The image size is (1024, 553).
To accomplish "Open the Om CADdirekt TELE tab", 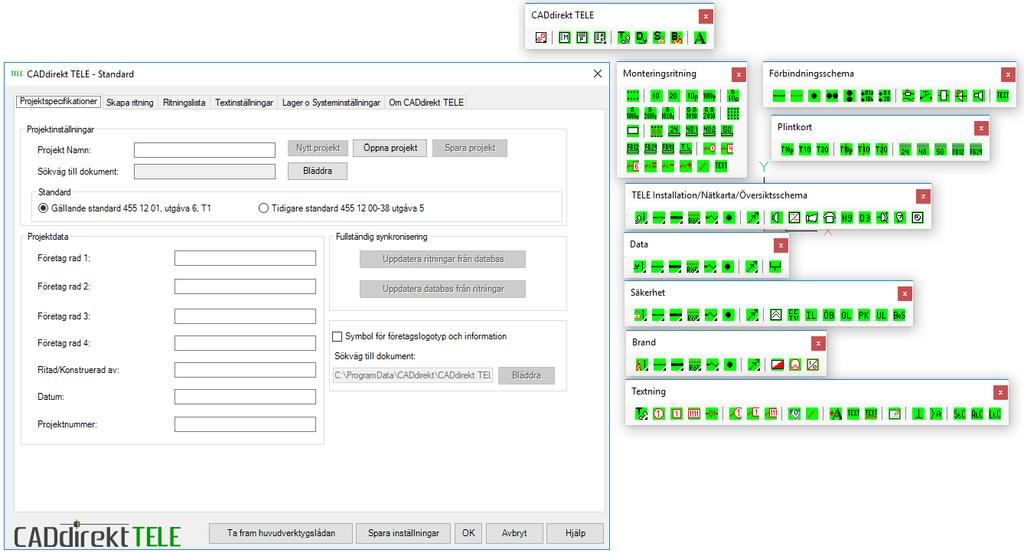I will click(426, 103).
